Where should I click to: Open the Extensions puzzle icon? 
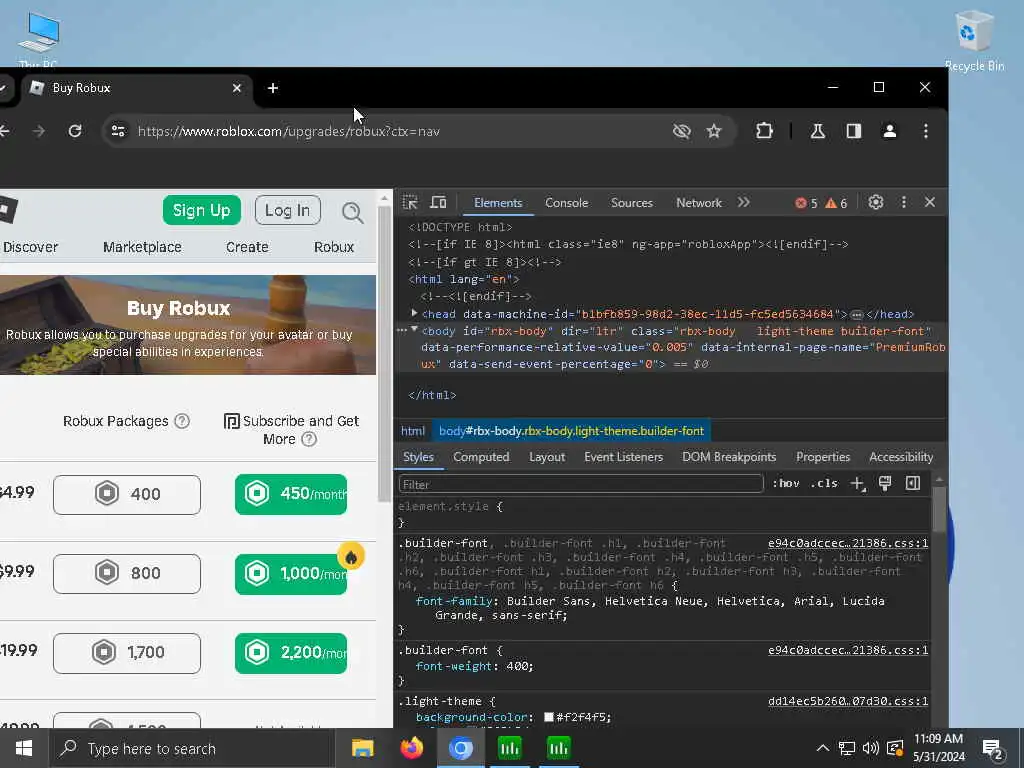tap(764, 131)
